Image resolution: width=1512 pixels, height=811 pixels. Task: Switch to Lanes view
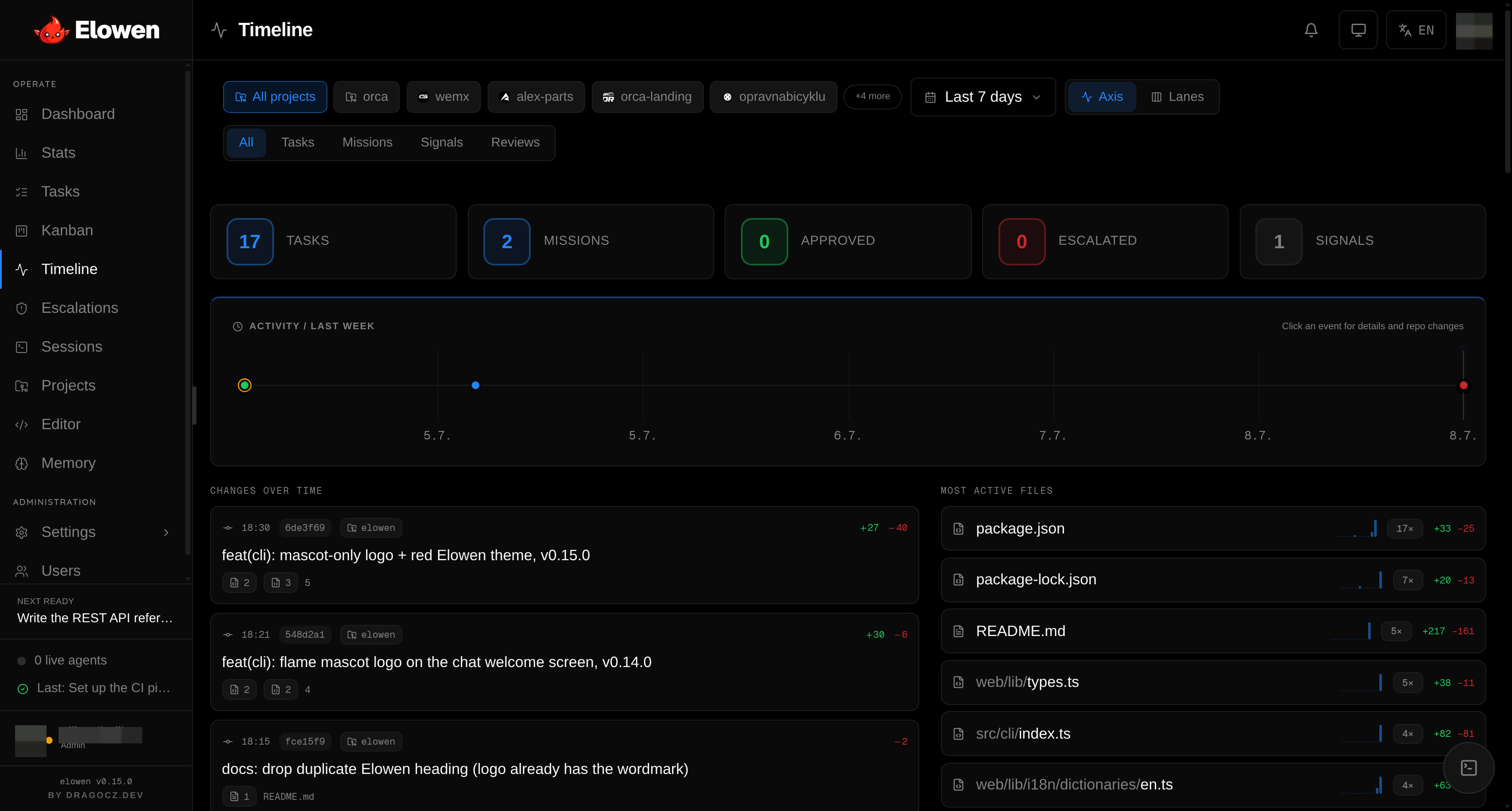pyautogui.click(x=1177, y=97)
